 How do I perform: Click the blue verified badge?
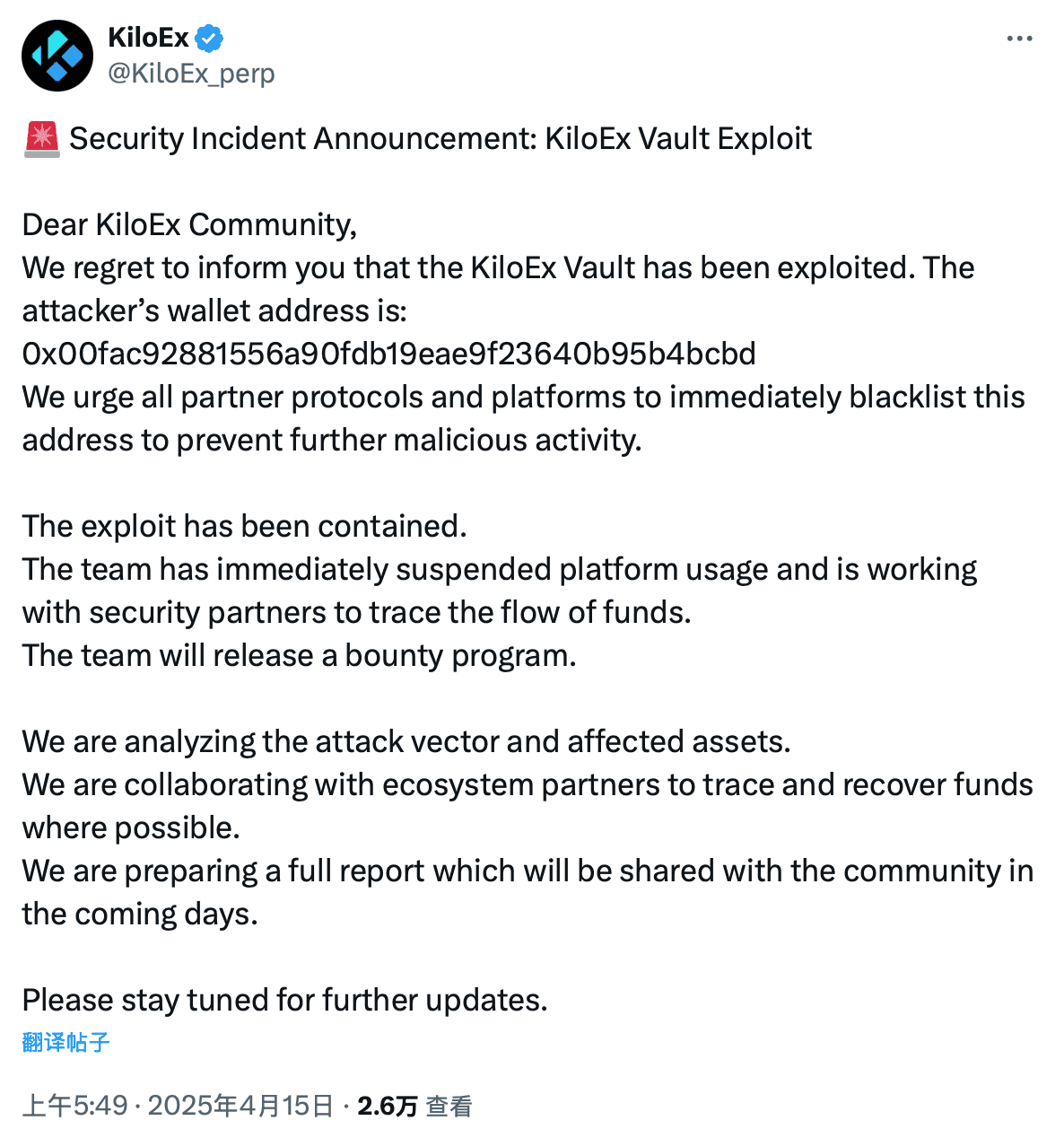(x=210, y=39)
